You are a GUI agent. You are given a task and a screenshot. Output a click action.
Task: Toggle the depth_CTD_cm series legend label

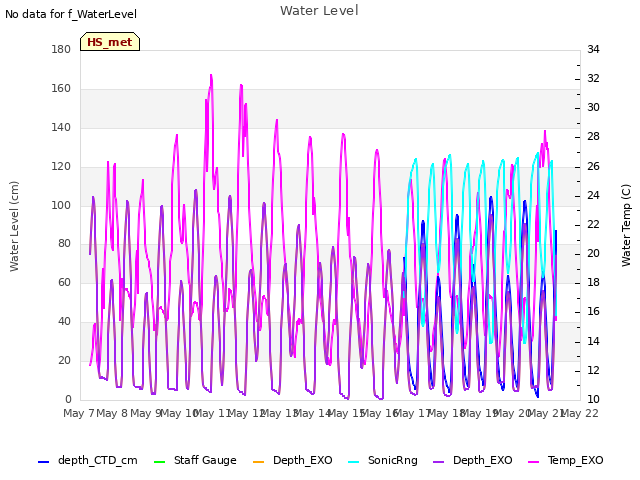click(98, 460)
